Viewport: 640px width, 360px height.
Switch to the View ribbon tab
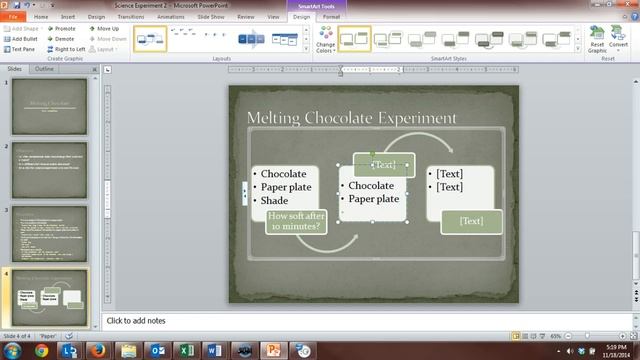pyautogui.click(x=273, y=17)
